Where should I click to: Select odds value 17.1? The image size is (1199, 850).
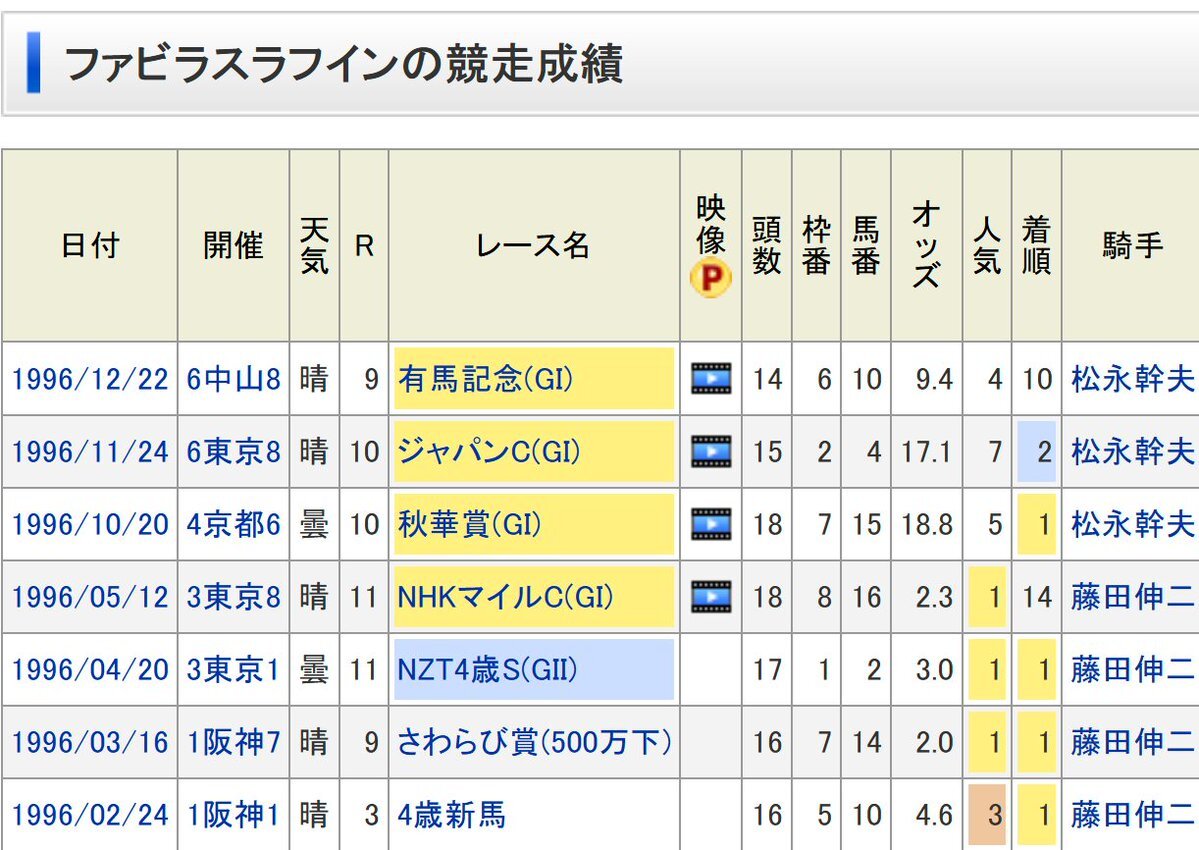[x=926, y=452]
